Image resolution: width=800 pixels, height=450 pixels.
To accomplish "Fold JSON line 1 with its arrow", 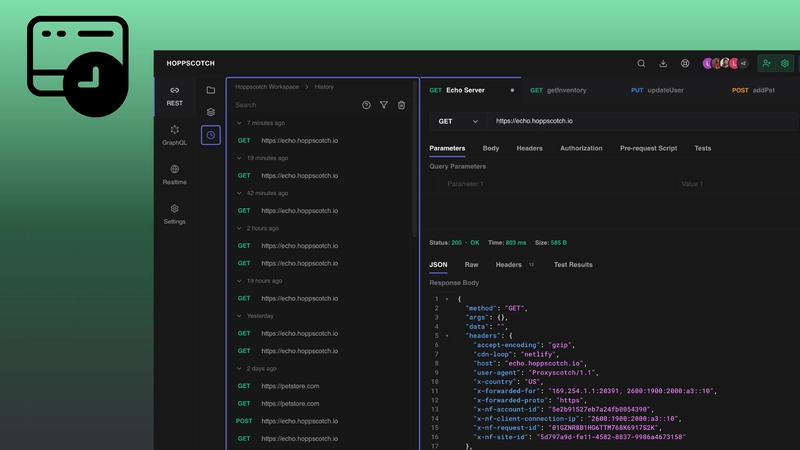I will click(447, 299).
